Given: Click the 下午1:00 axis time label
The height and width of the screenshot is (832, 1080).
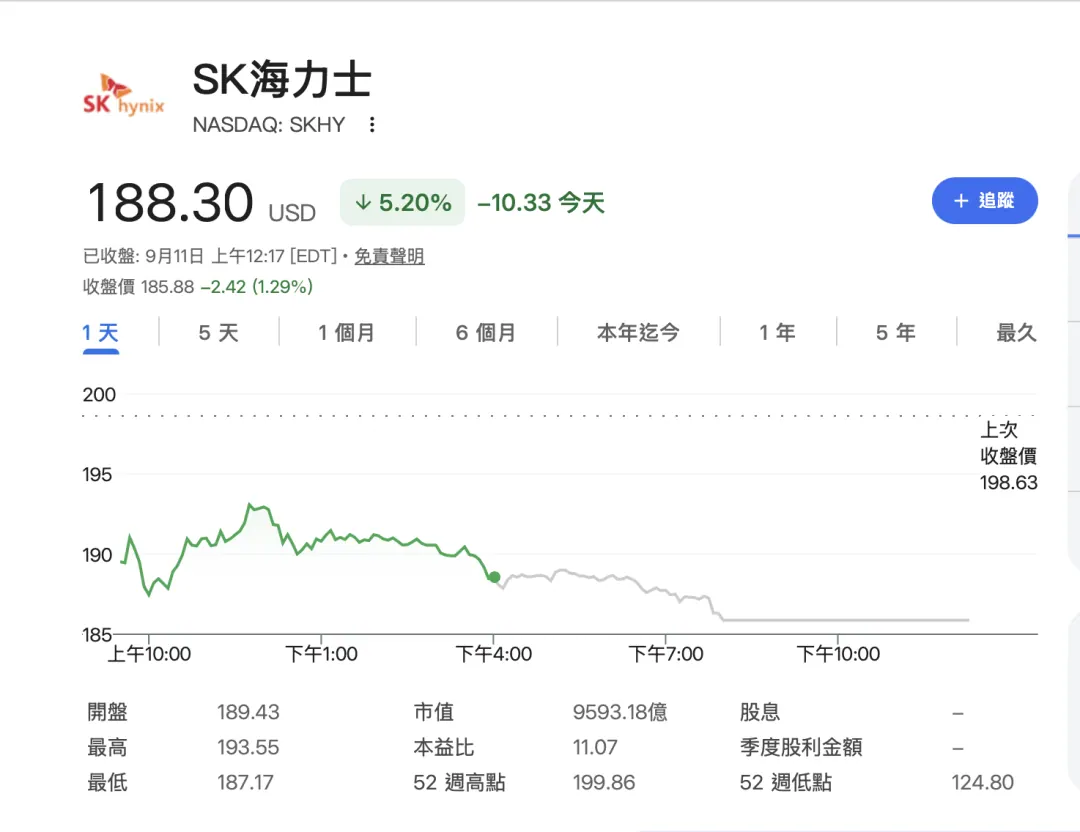Looking at the screenshot, I should [x=321, y=654].
